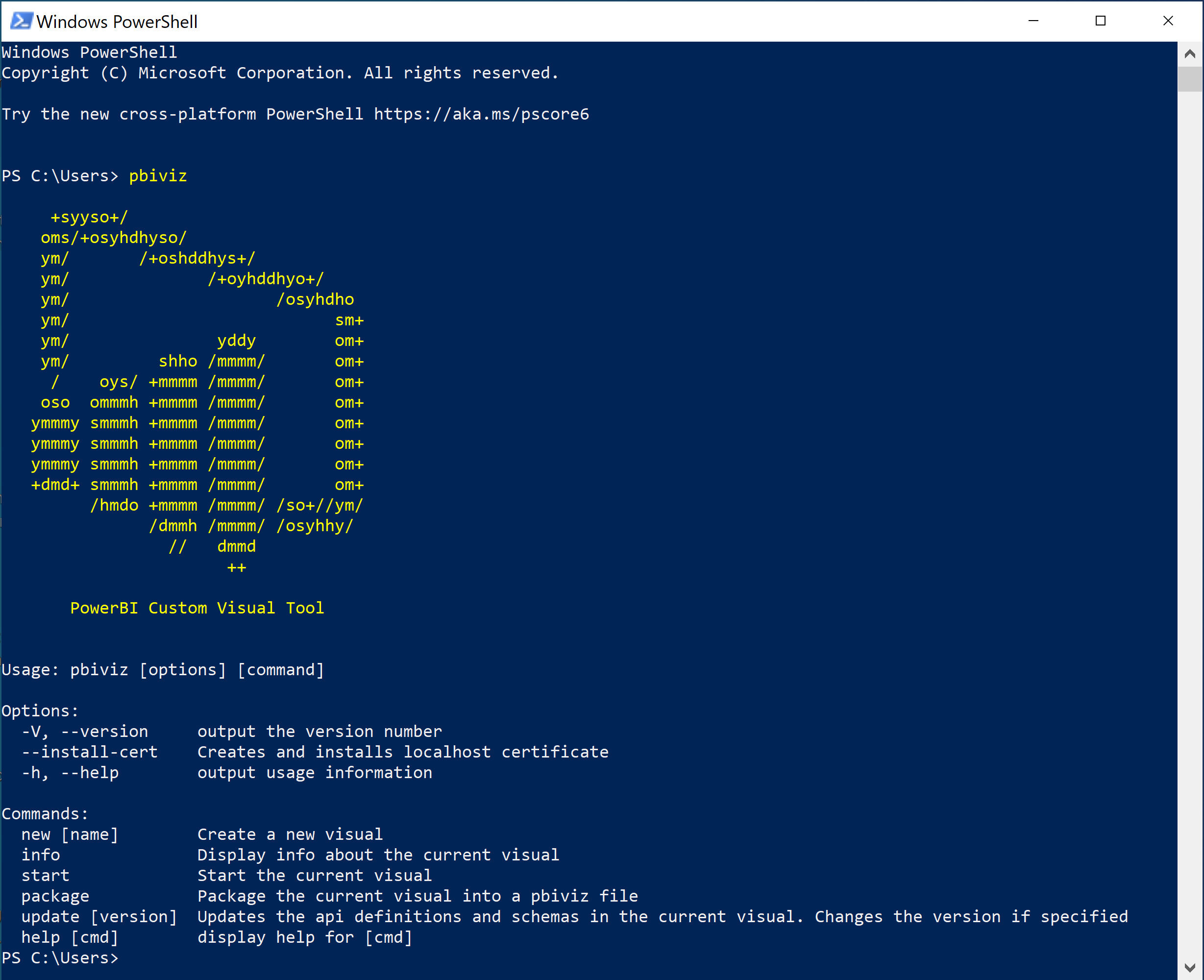The image size is (1204, 980).
Task: Click the `--install-cert` option label
Action: [81, 751]
